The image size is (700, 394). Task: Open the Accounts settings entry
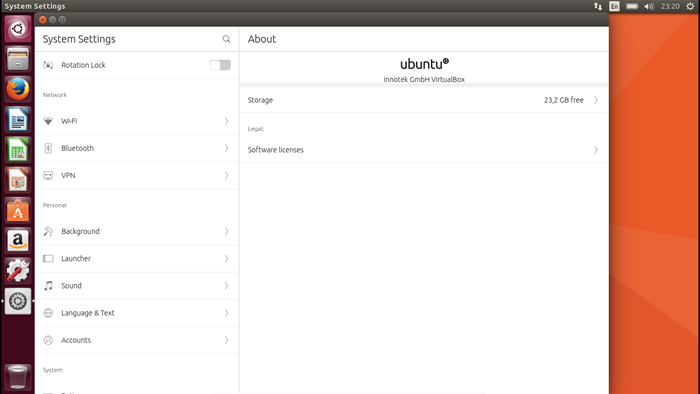[137, 340]
